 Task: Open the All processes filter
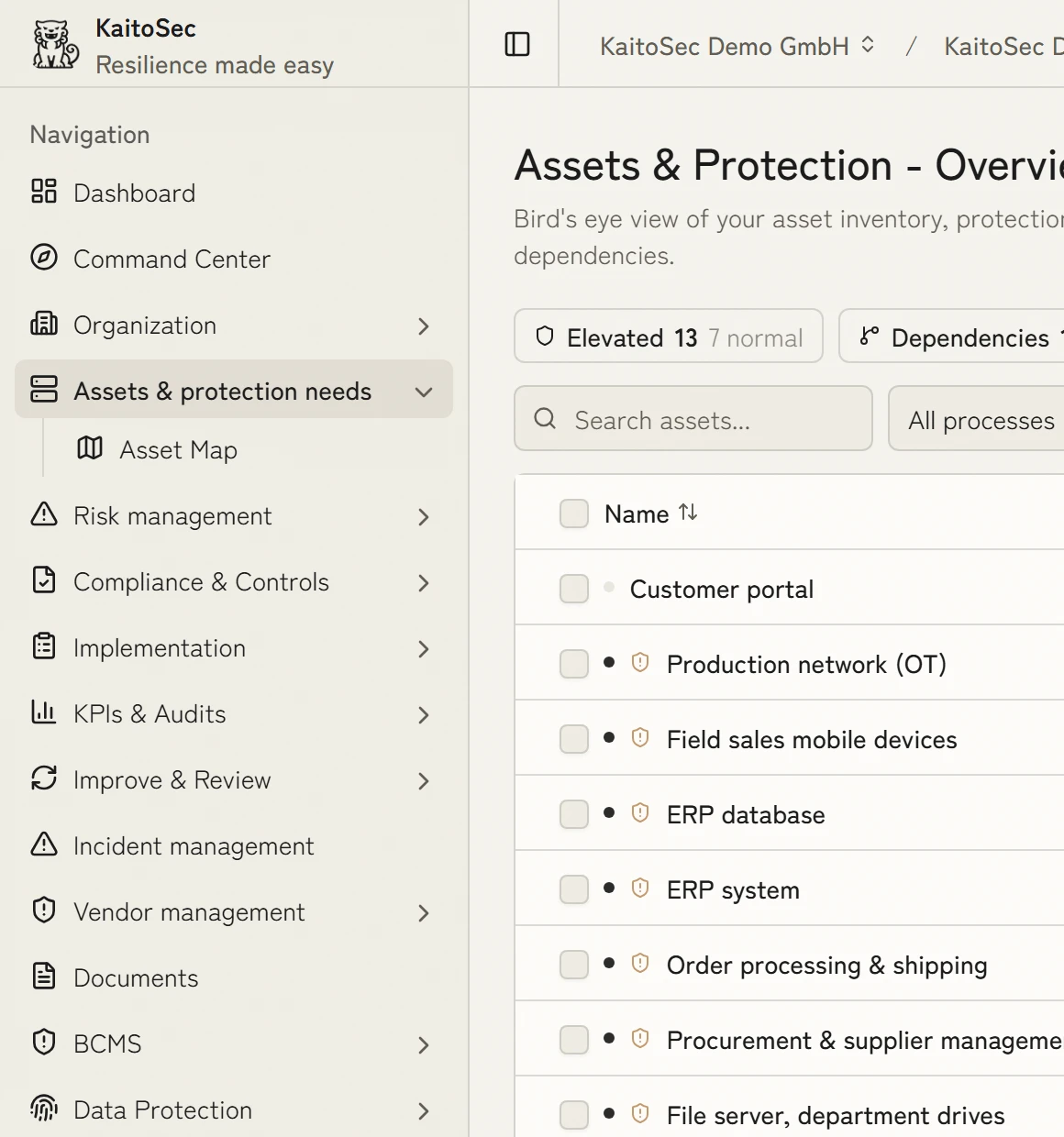click(x=977, y=419)
